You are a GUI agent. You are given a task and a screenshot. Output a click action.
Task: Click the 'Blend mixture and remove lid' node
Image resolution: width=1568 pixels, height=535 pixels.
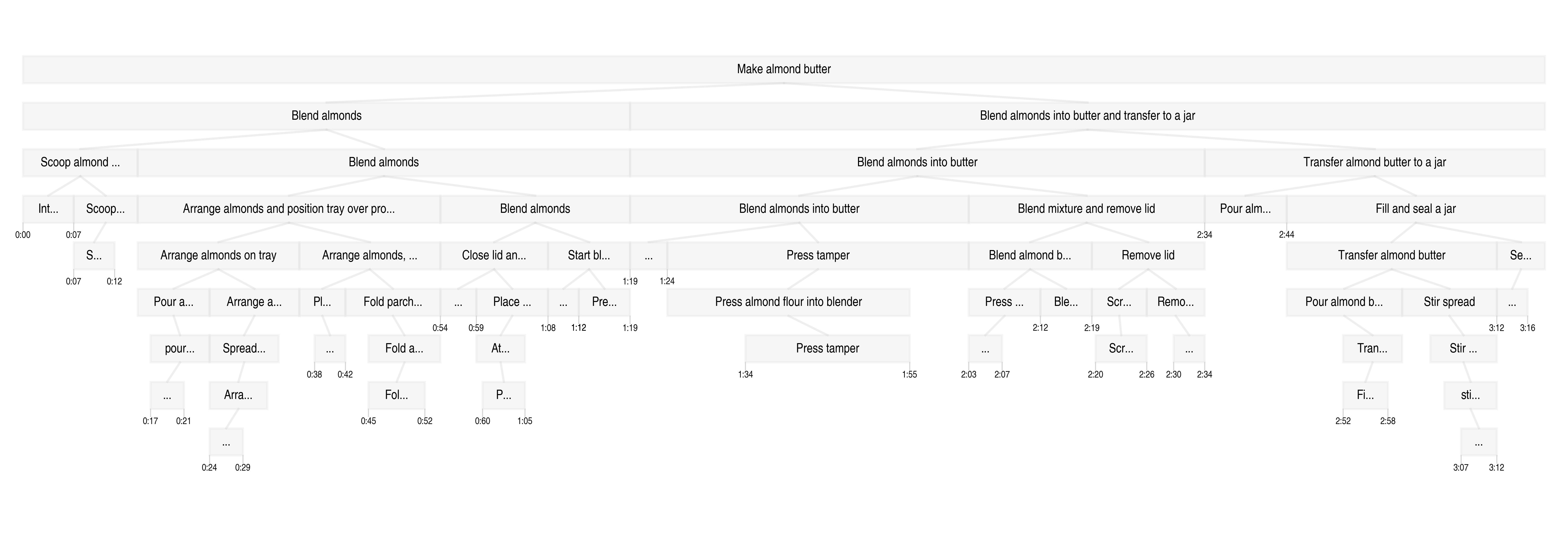point(1086,209)
